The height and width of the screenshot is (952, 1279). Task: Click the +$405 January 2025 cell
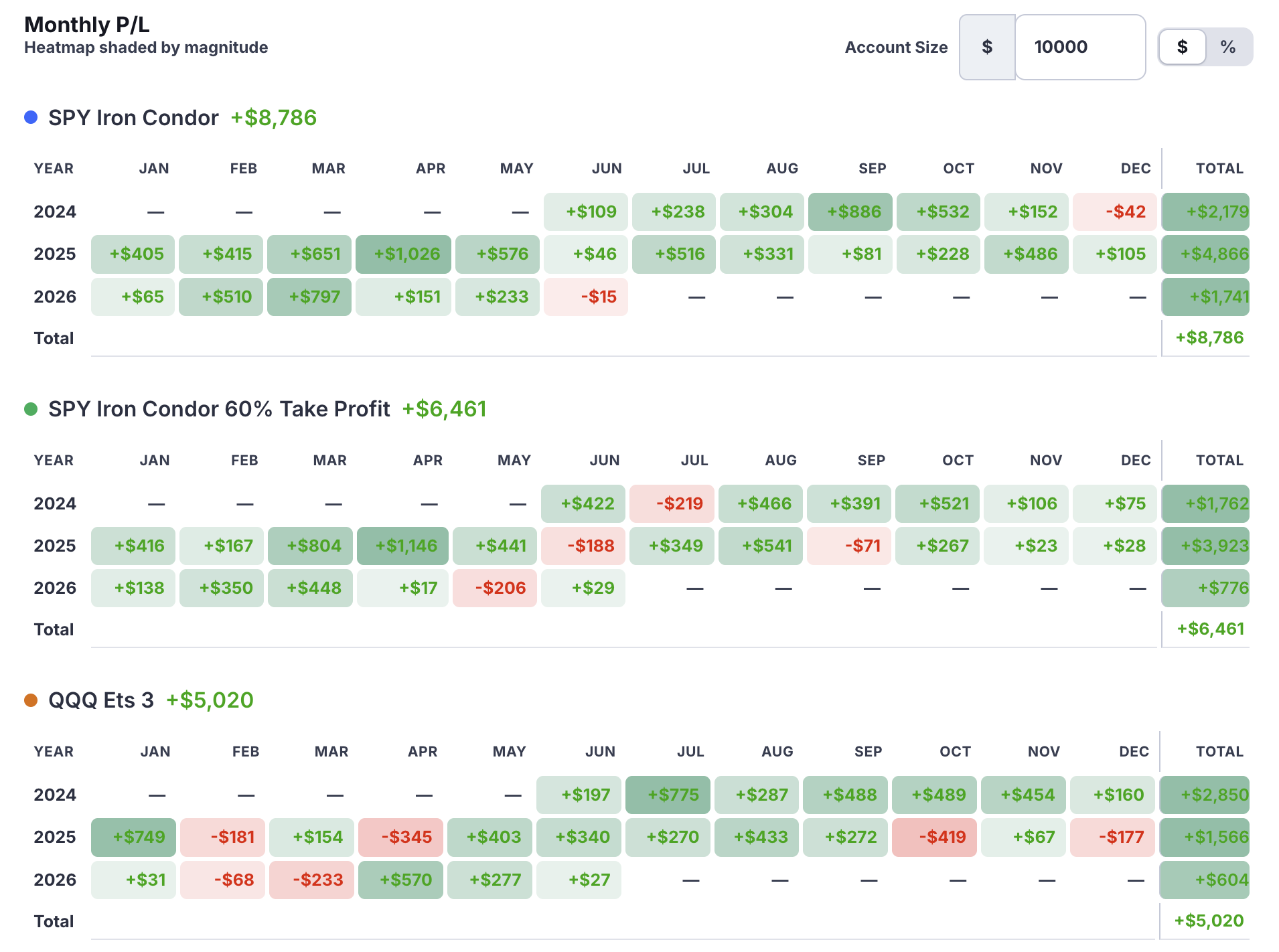[133, 254]
